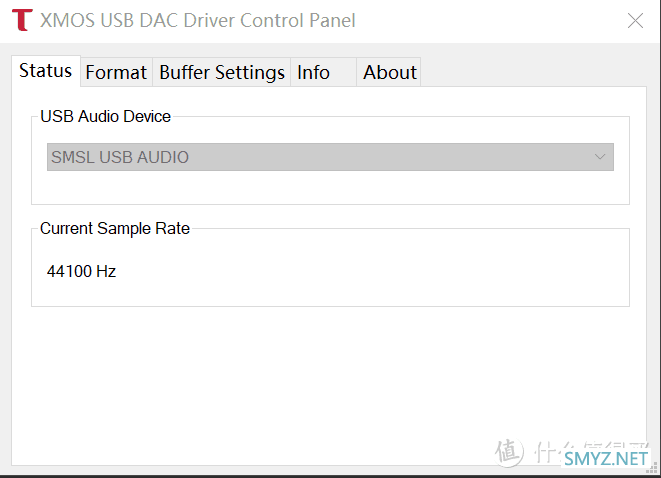Click empty space inside USB Audio Device box
This screenshot has width=661, height=478.
[330, 188]
